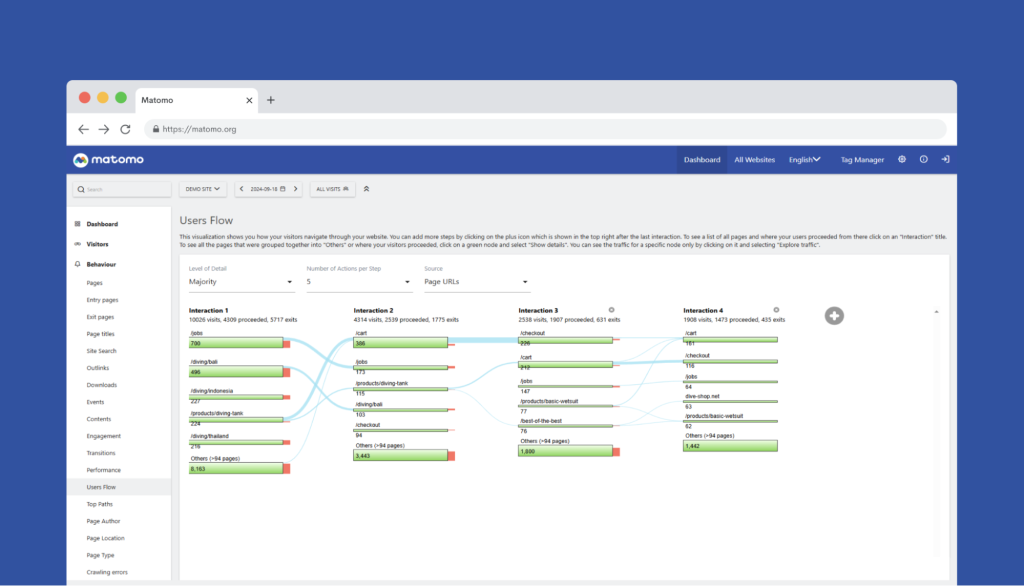Open the Source dropdown showing Page URLs
Viewport: 1024px width, 586px height.
coord(476,282)
